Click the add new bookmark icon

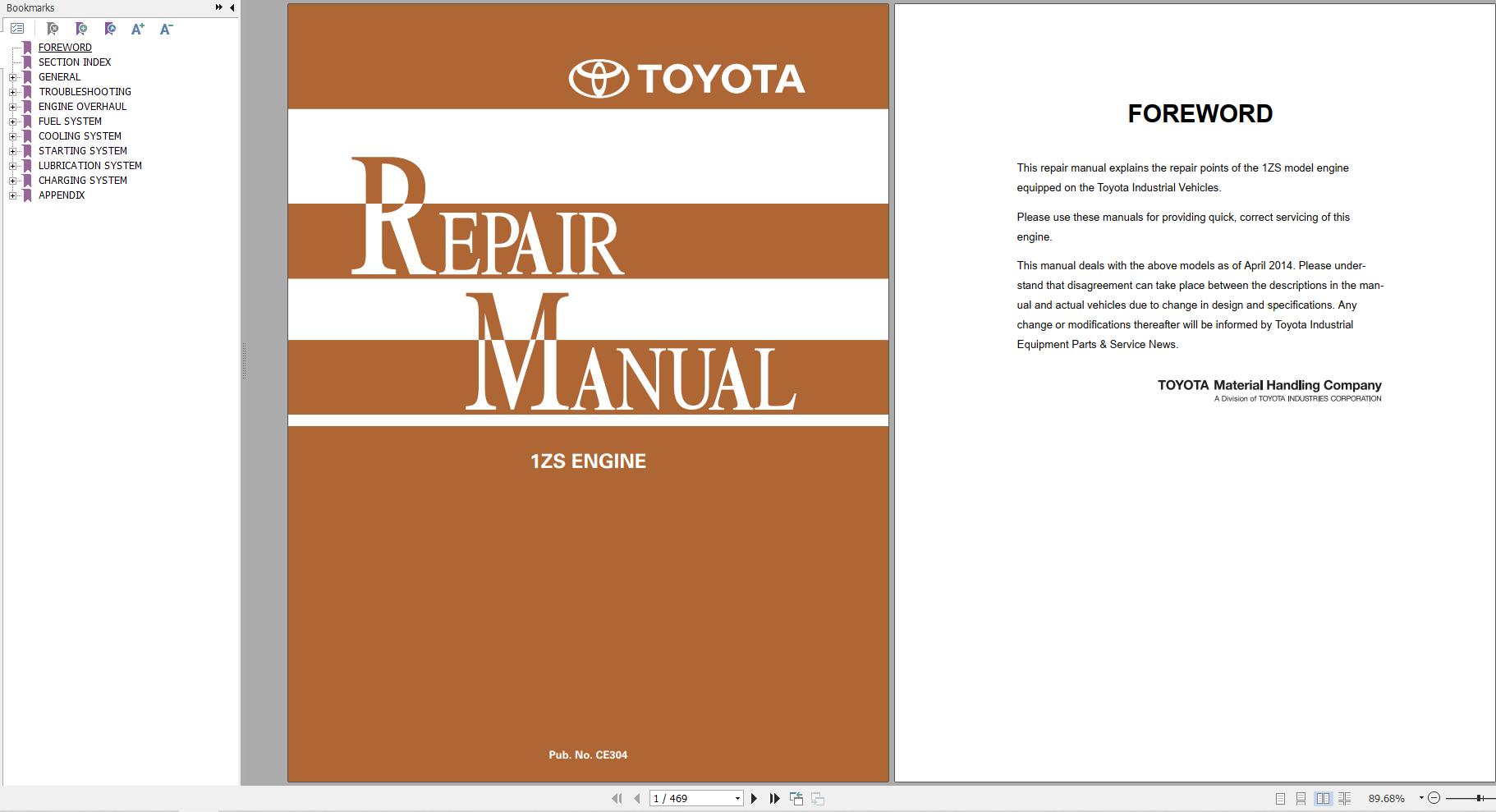point(81,29)
